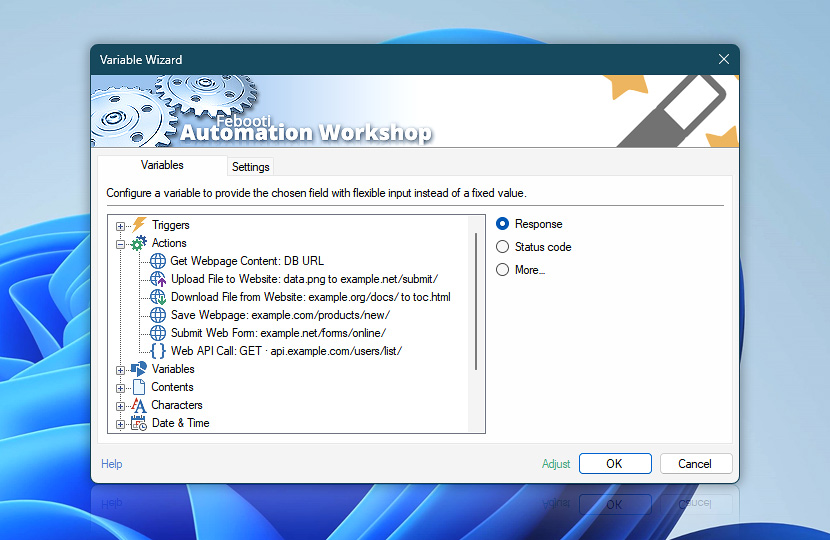Click the Adjust link
Image resolution: width=830 pixels, height=540 pixels.
coord(556,464)
